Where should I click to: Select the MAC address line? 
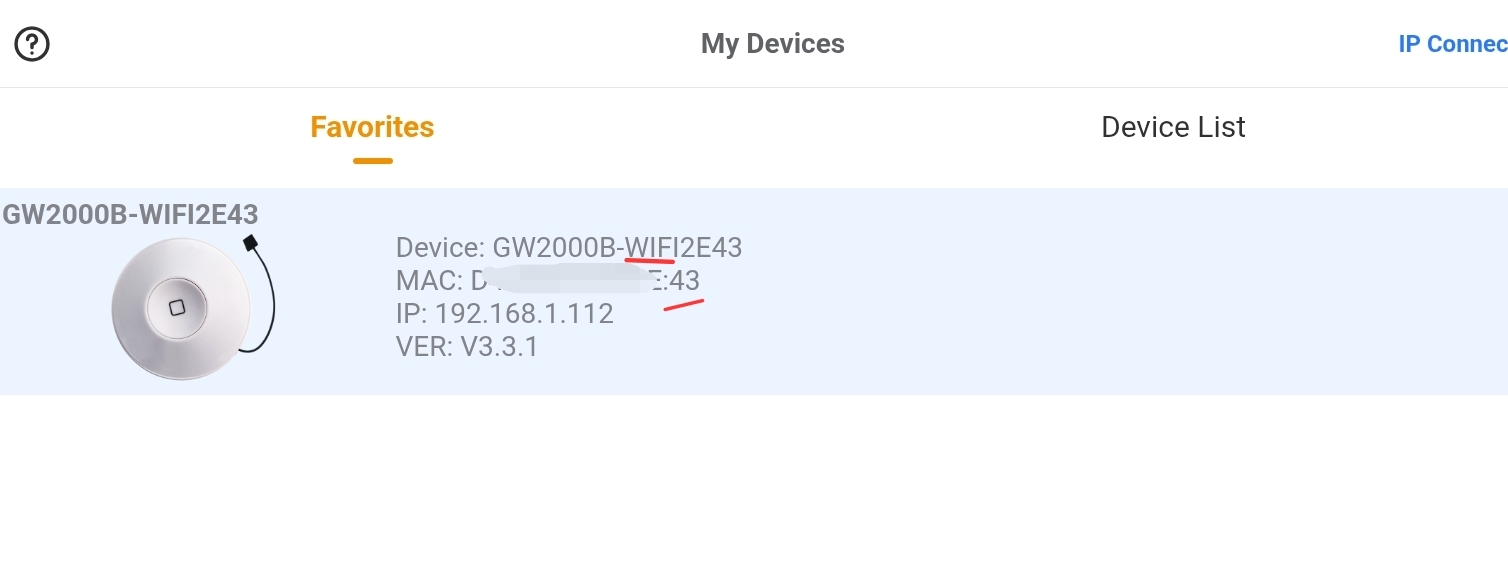click(x=548, y=280)
